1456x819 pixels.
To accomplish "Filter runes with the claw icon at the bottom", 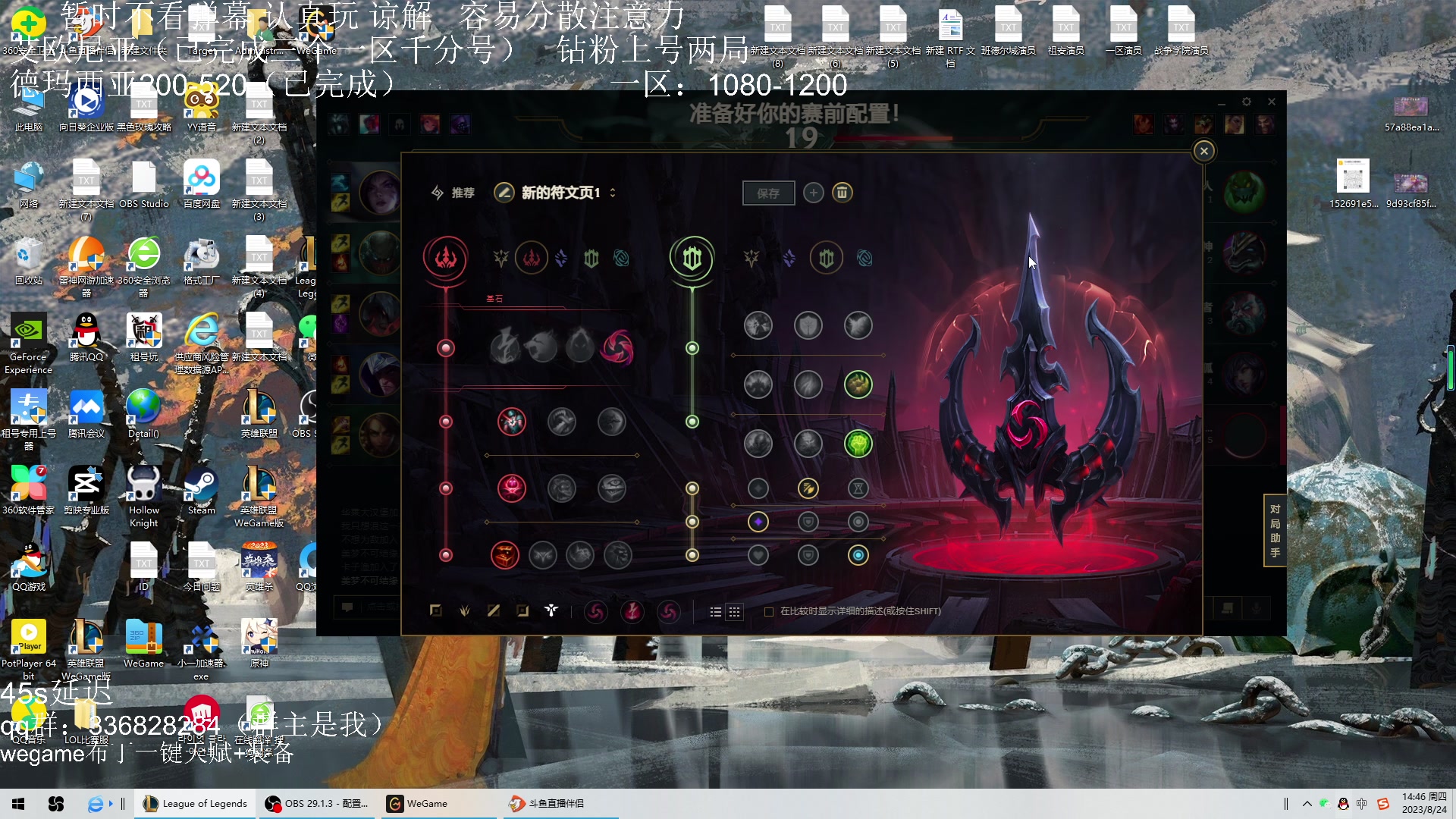I will point(465,610).
